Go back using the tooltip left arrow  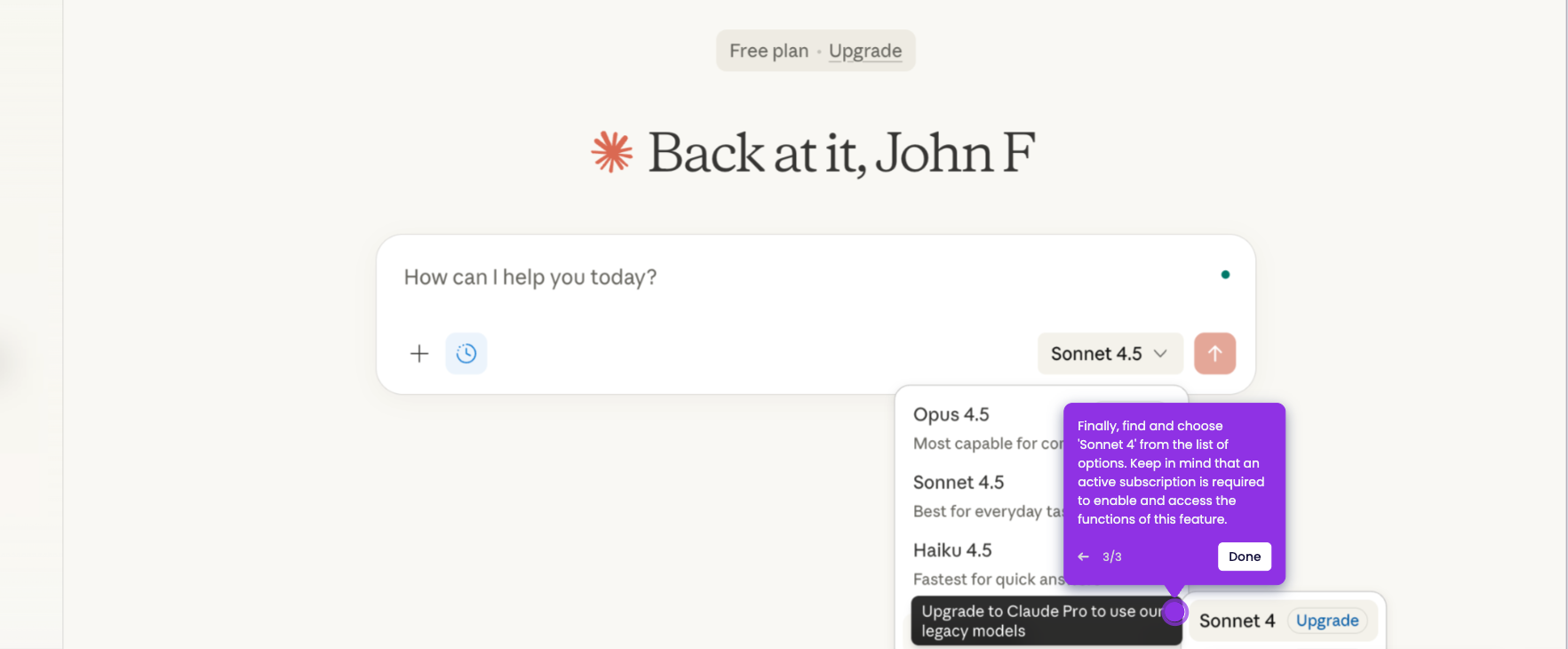[1083, 557]
